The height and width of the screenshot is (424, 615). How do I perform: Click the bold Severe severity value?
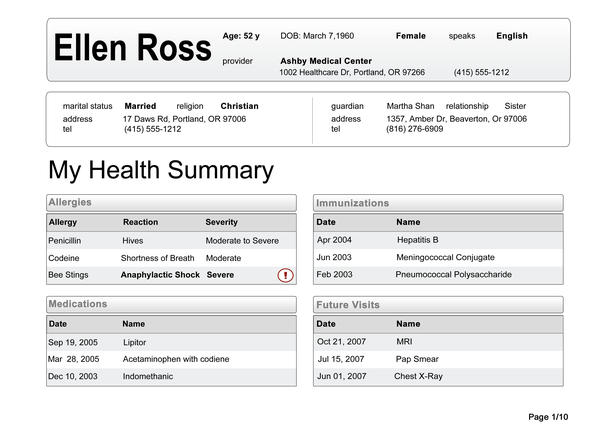[220, 275]
